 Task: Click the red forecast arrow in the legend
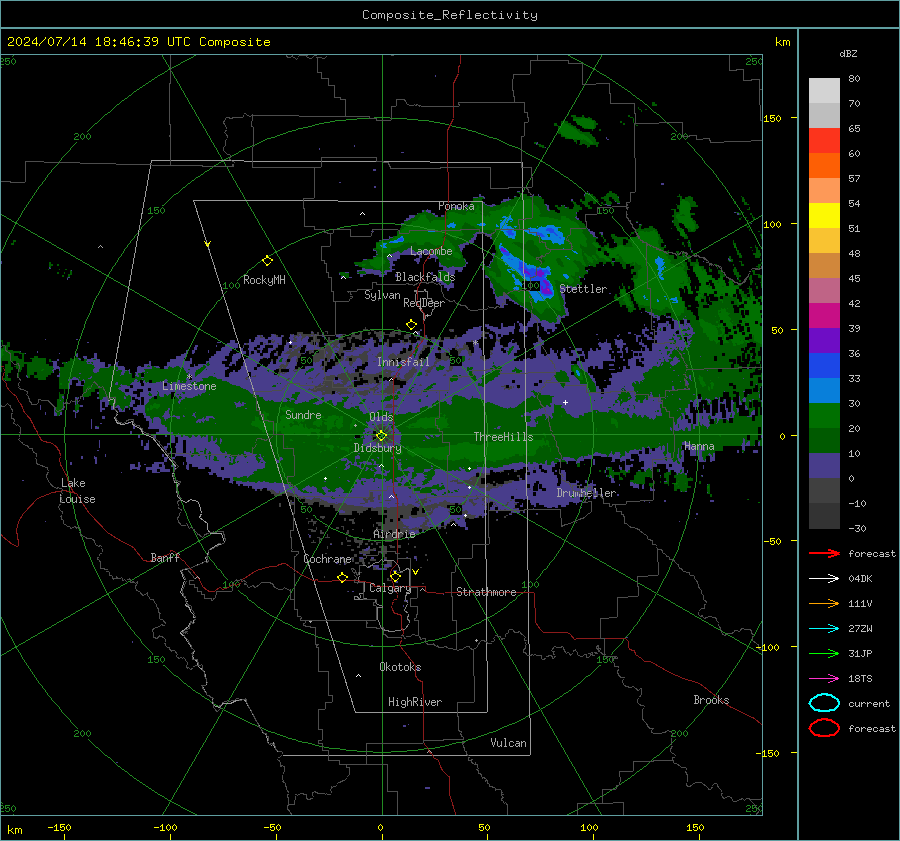point(824,553)
